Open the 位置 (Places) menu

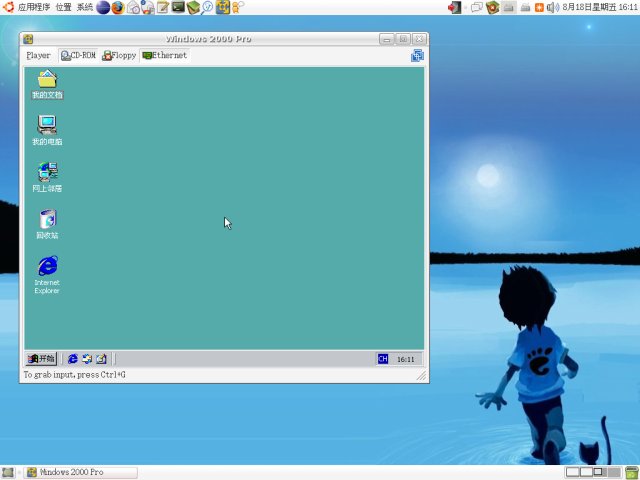(x=63, y=7)
